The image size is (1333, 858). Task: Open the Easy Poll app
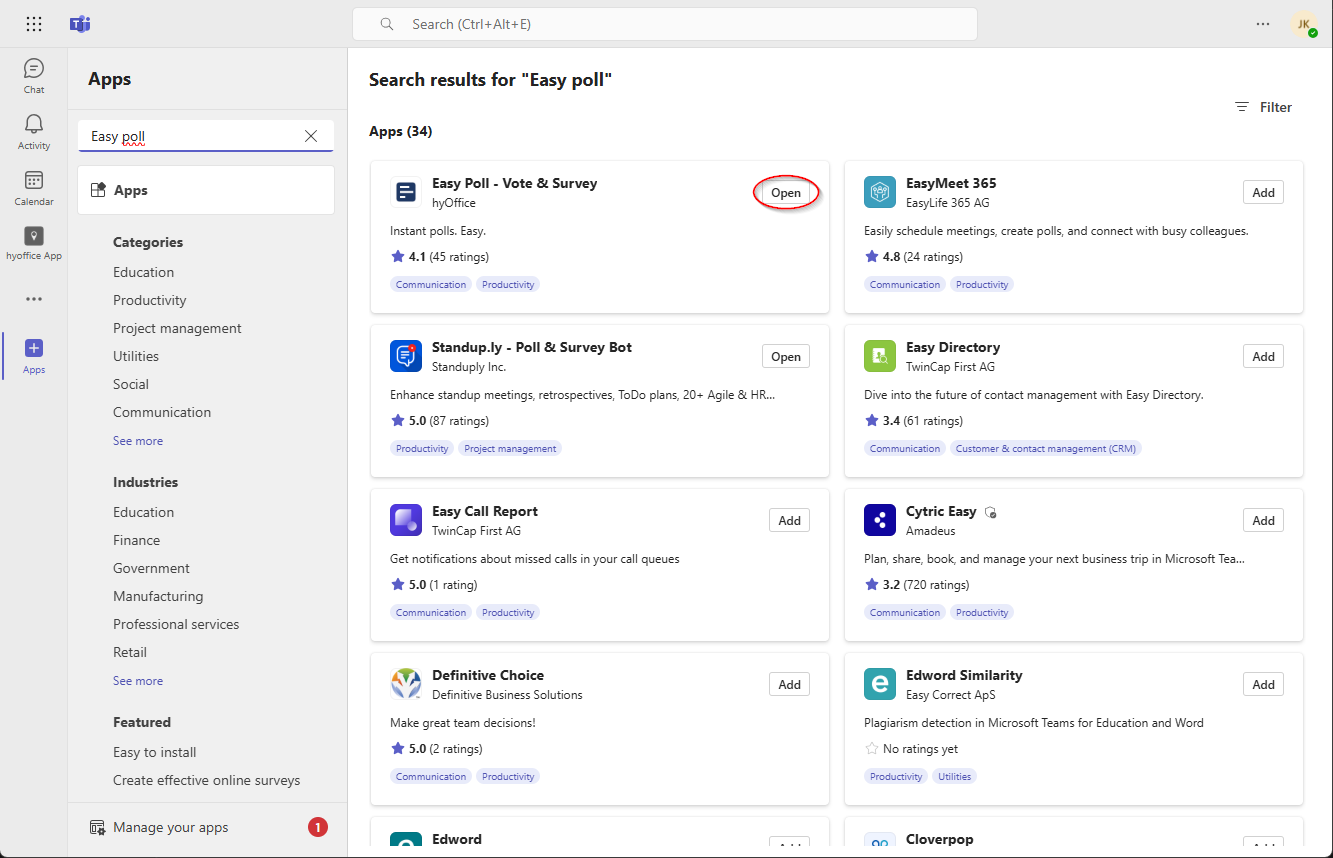786,193
